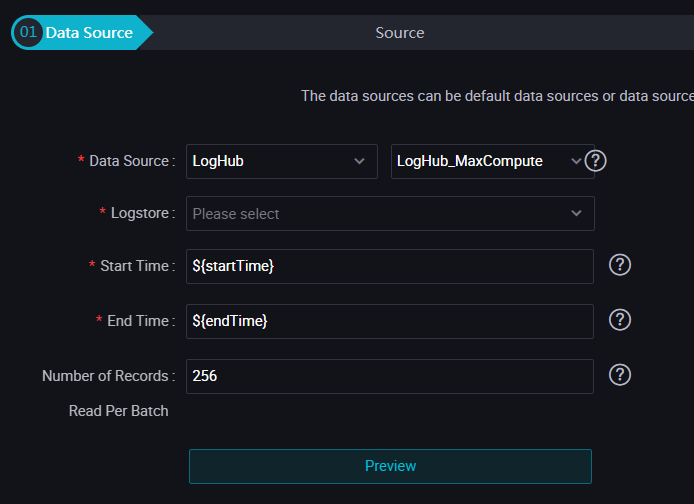Click the Start Time field label
The height and width of the screenshot is (504, 694).
(x=137, y=266)
